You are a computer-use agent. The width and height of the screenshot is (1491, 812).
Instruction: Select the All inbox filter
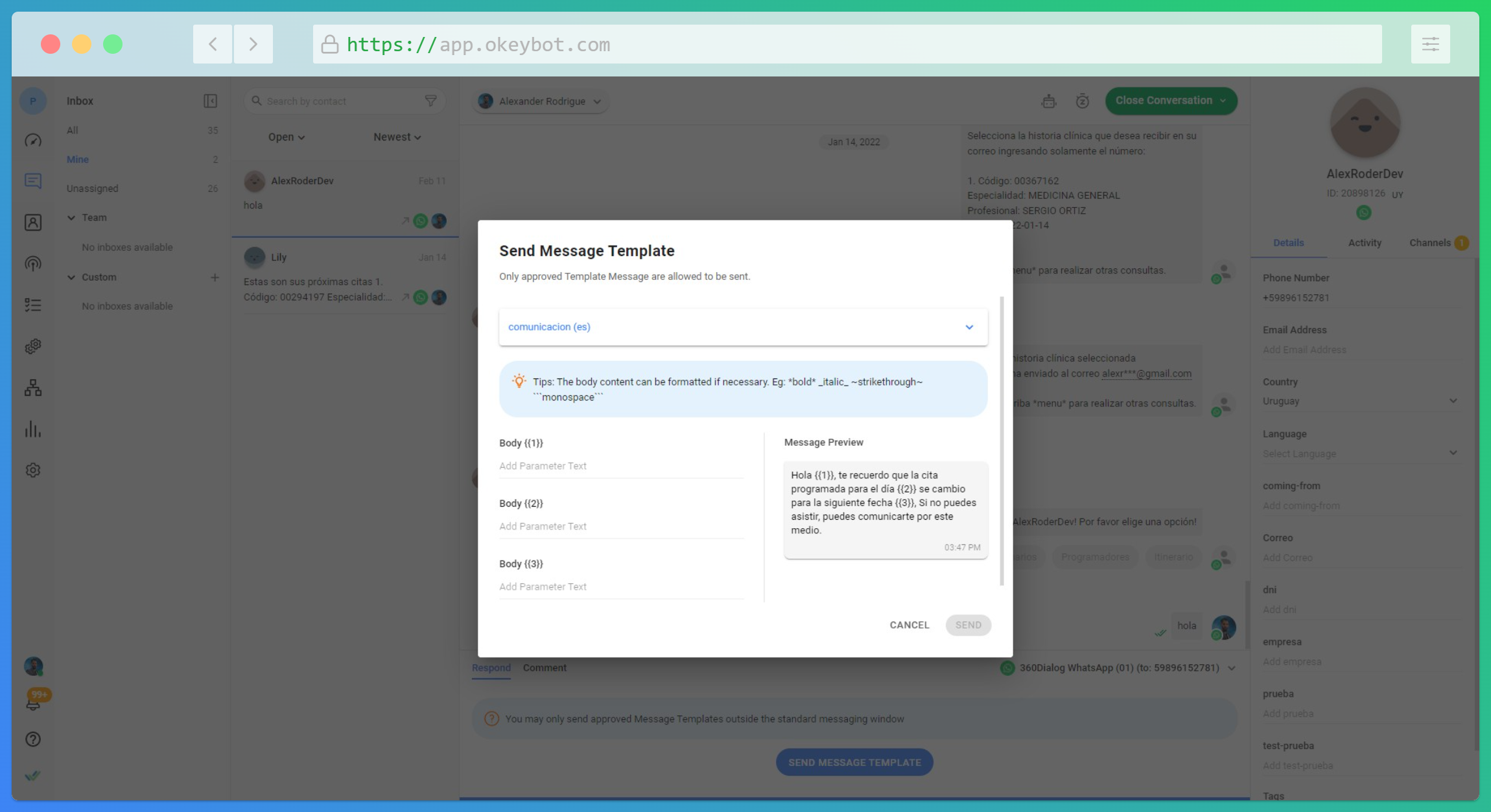142,130
